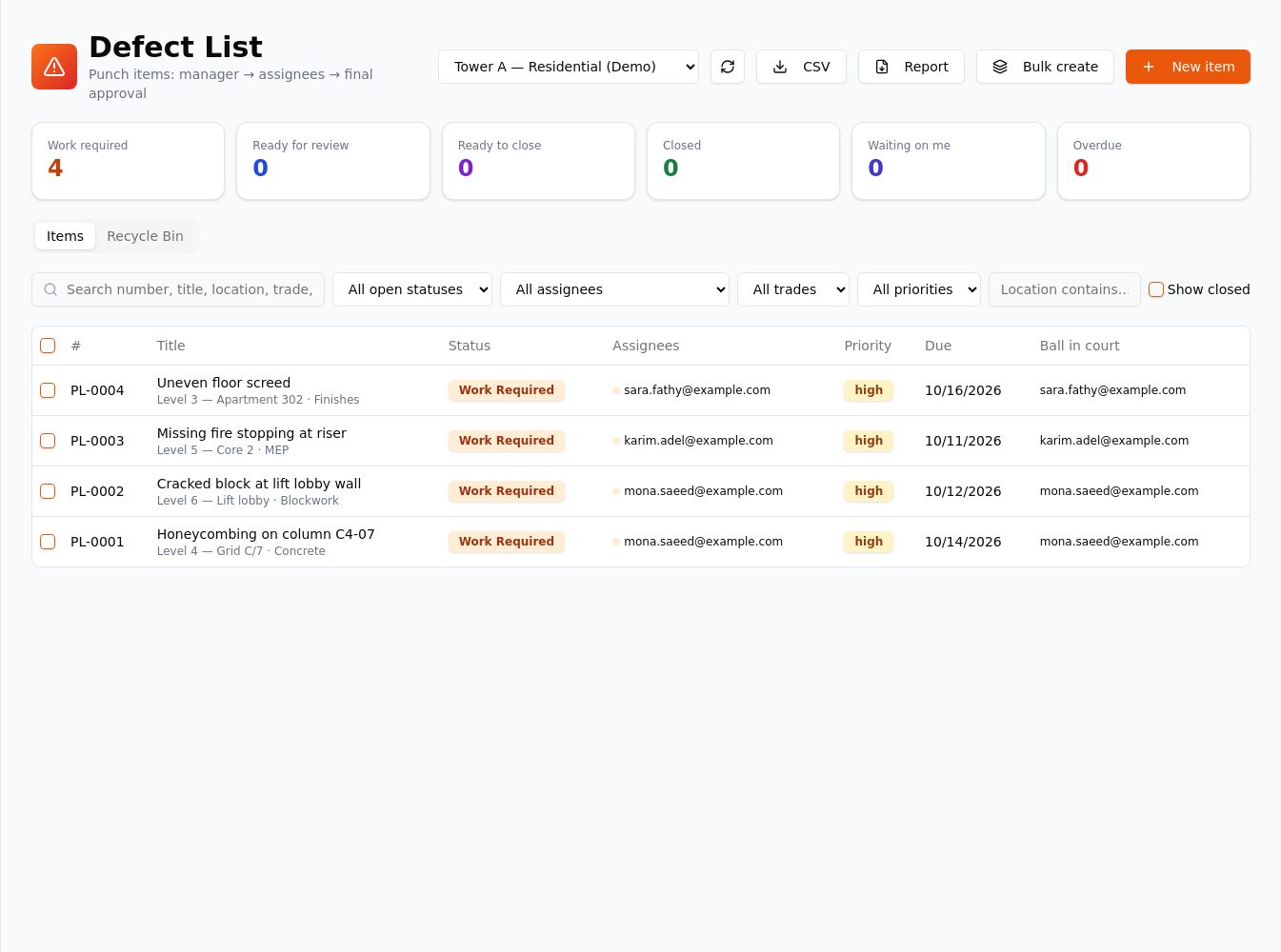The width and height of the screenshot is (1281, 952).
Task: Toggle the select-all checkbox in table header
Action: [x=48, y=346]
